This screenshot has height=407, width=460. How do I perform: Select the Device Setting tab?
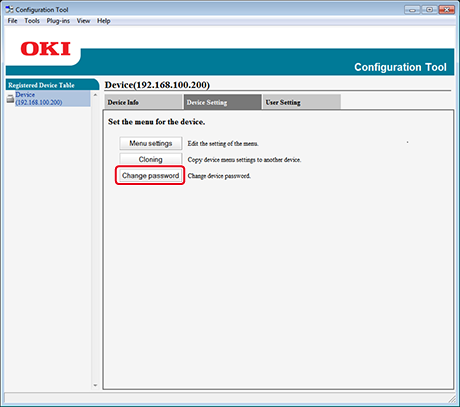222,102
